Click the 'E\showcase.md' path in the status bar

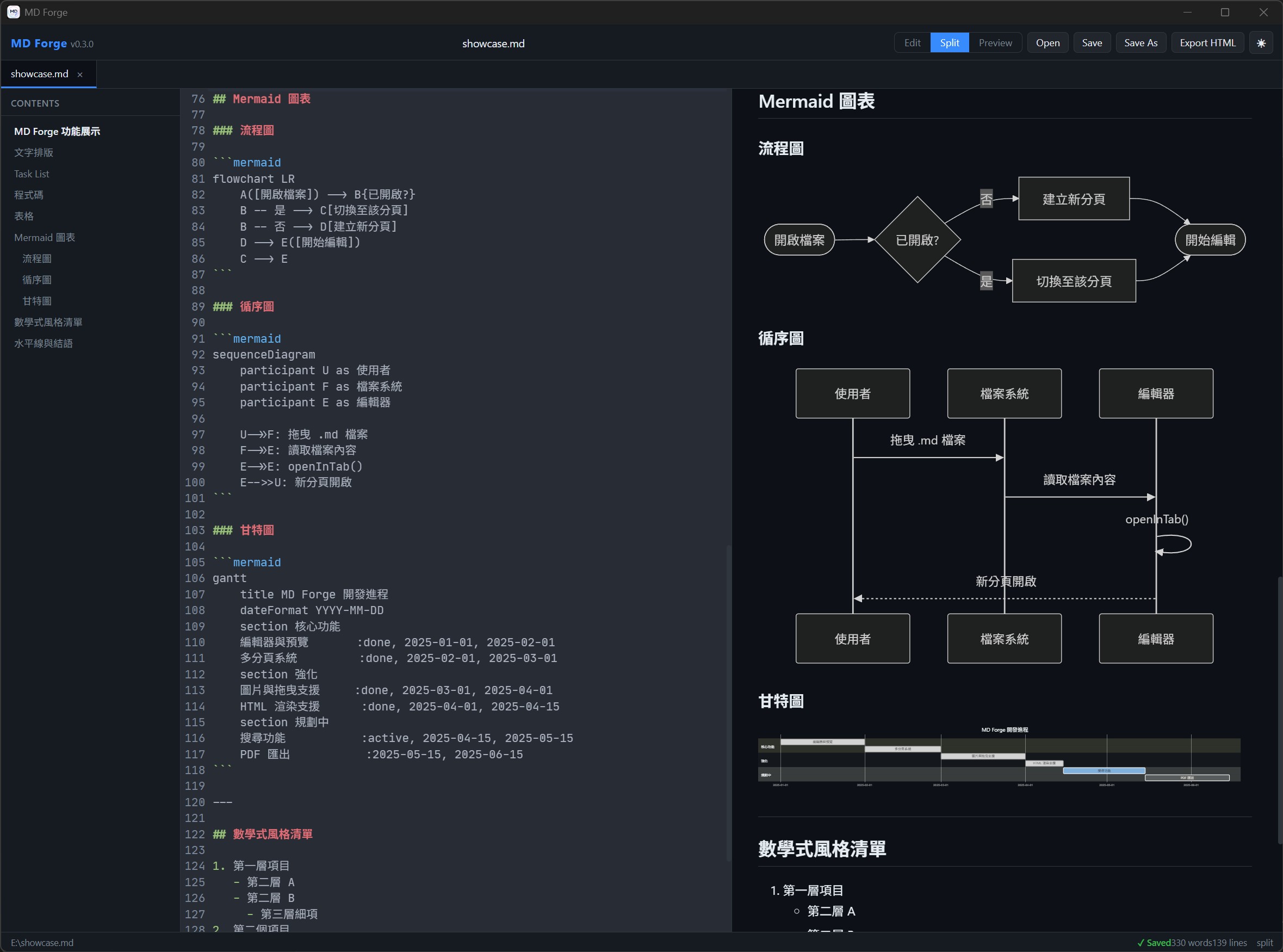click(42, 943)
